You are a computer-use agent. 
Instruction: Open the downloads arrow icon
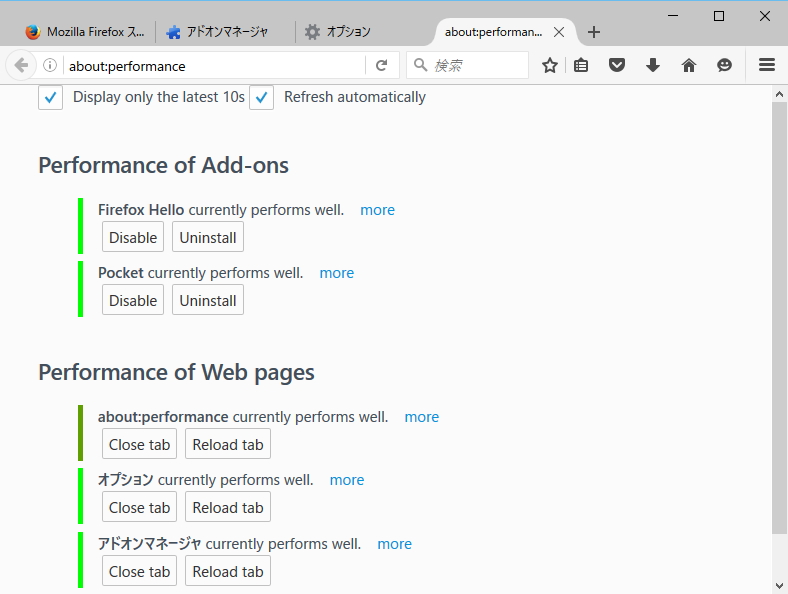coord(653,65)
